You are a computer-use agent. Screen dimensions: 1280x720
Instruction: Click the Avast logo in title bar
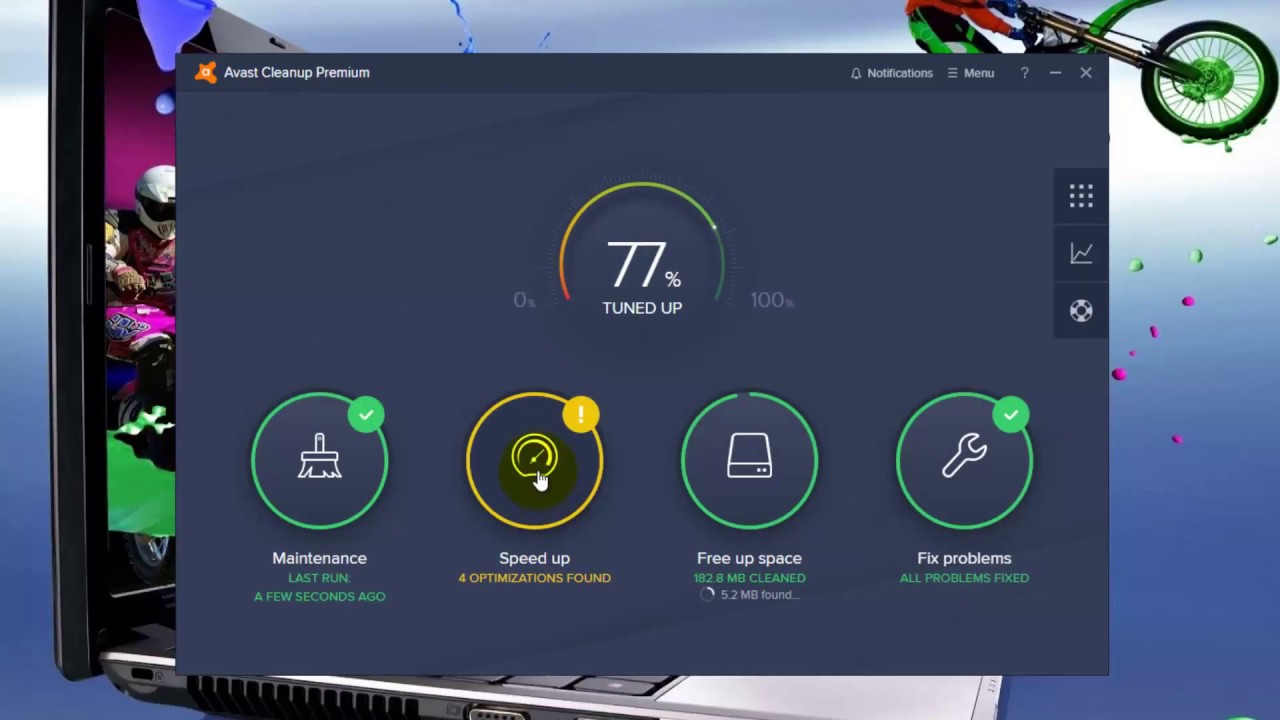coord(206,72)
